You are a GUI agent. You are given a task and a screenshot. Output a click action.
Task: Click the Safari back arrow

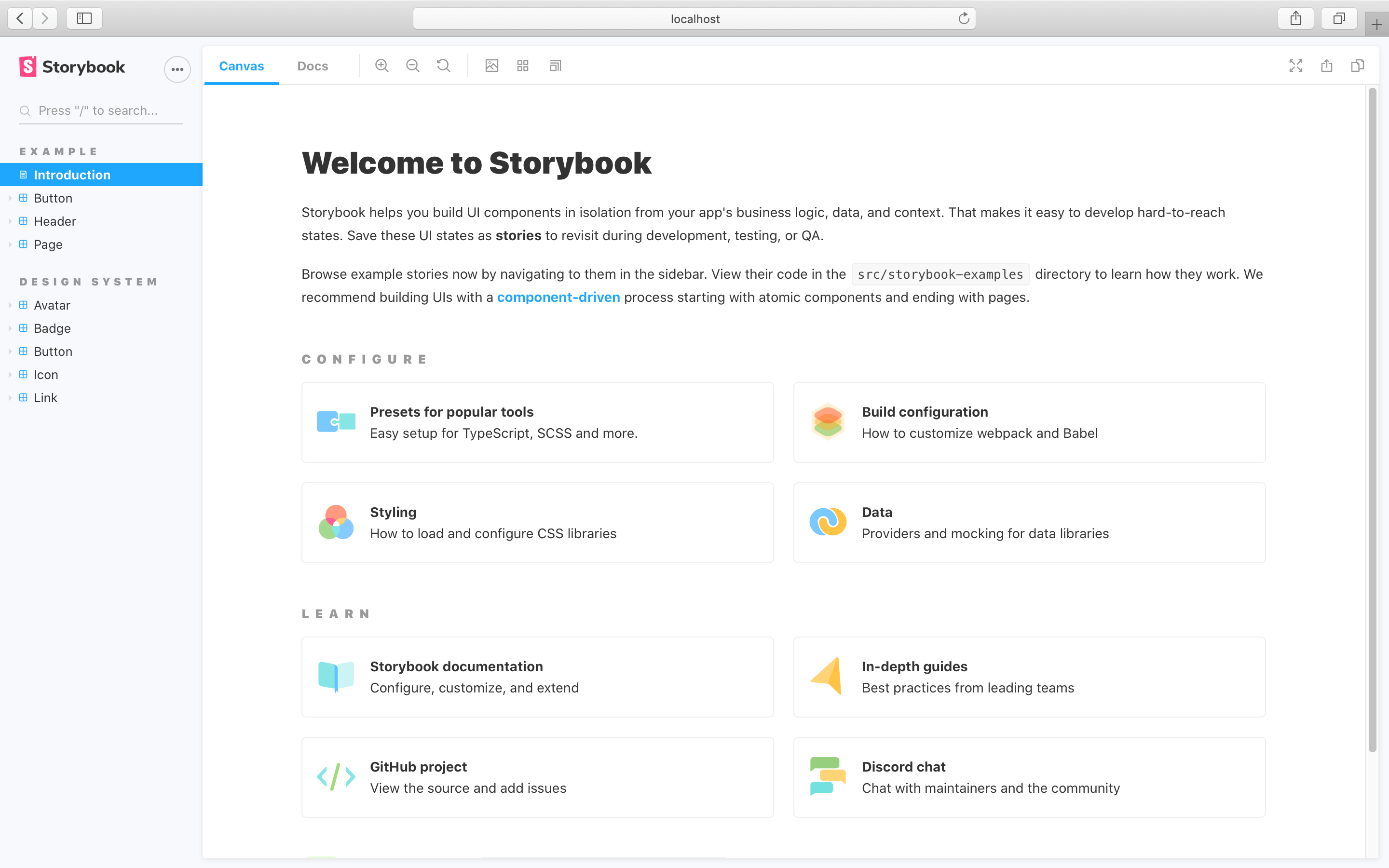[20, 18]
